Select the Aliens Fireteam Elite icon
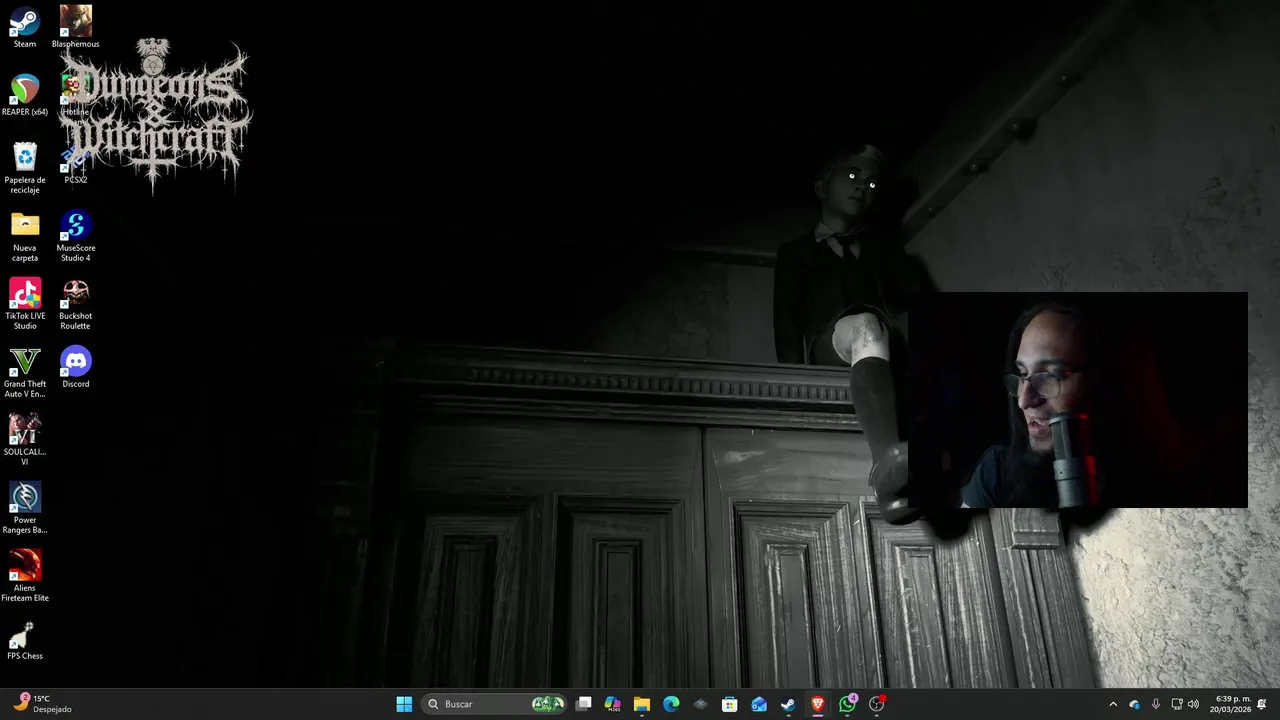The width and height of the screenshot is (1280, 720). (25, 576)
